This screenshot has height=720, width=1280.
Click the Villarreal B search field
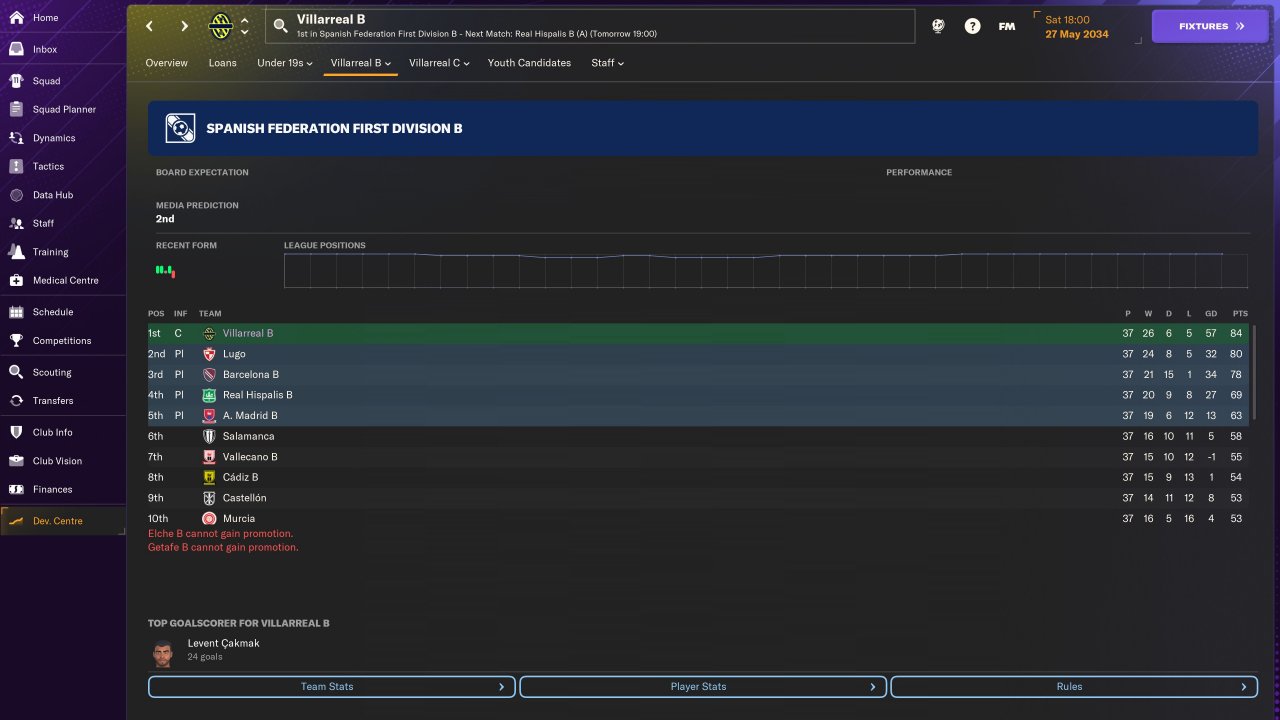point(590,26)
